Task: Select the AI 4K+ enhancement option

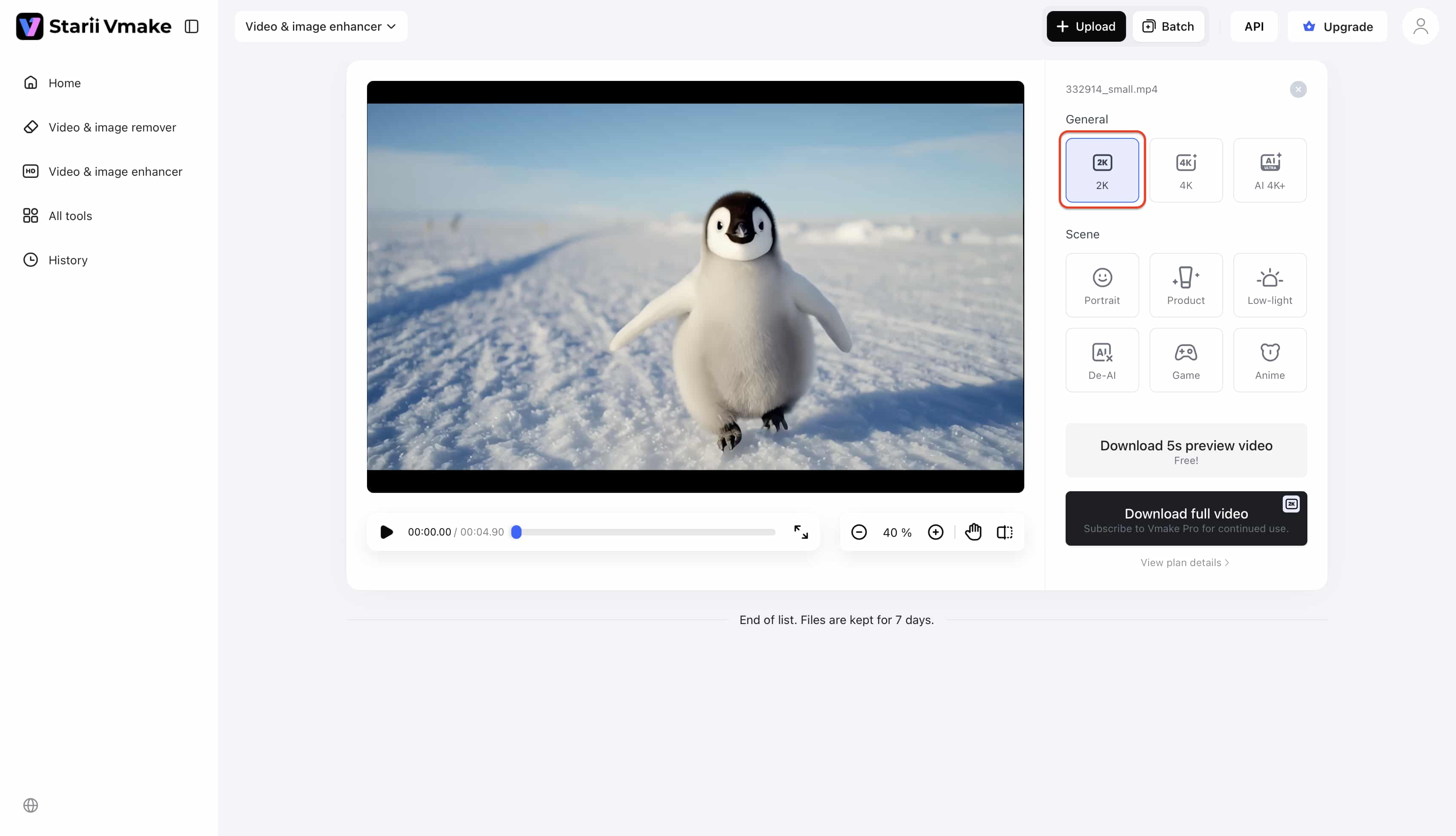Action: 1270,170
